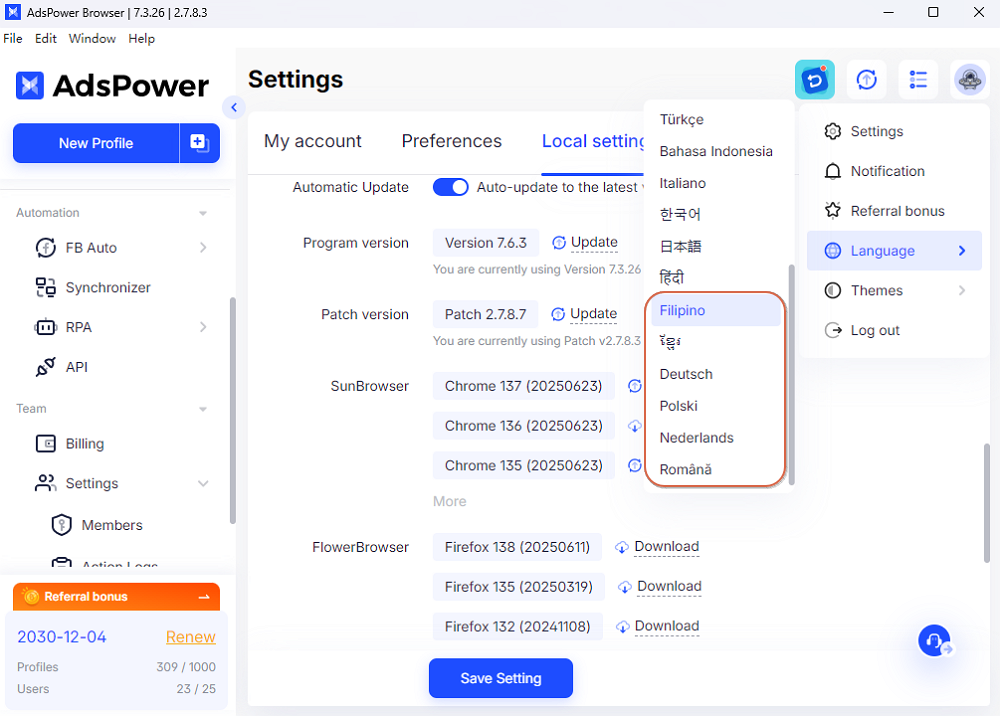Image resolution: width=1000 pixels, height=716 pixels.
Task: Collapse the sidebar with the left arrow
Action: tap(234, 107)
